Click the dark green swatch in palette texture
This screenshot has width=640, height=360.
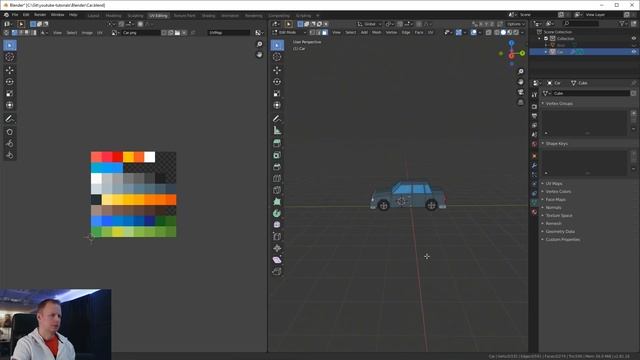[x=160, y=221]
